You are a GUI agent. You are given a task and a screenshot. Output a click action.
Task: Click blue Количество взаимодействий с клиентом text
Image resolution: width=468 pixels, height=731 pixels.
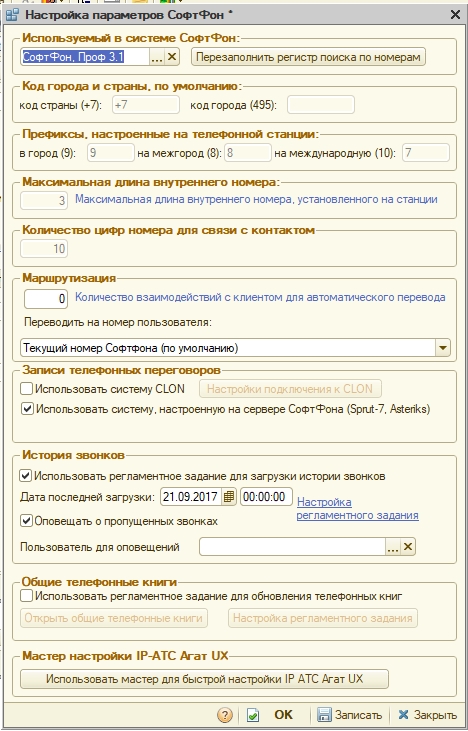coord(260,297)
